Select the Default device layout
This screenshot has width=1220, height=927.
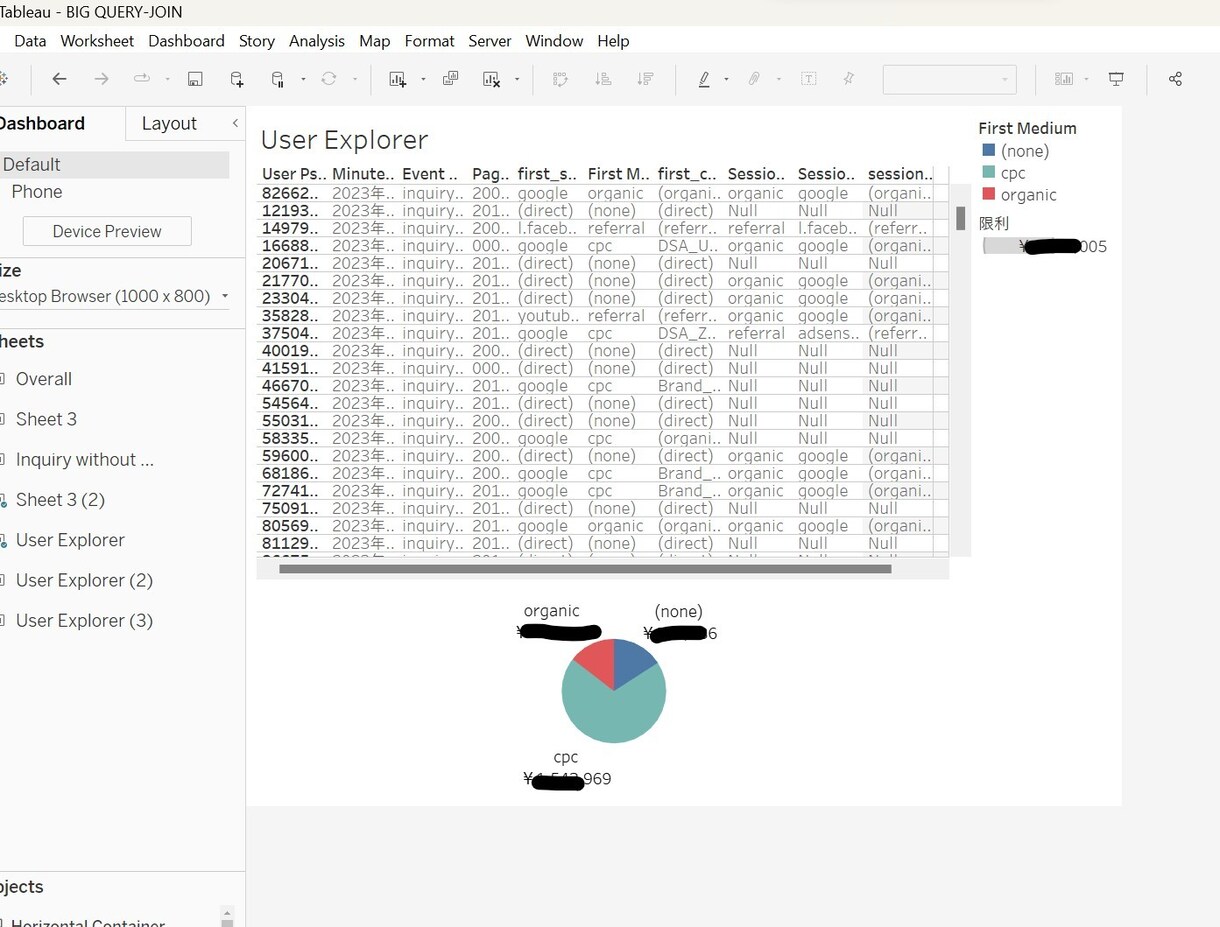click(114, 164)
